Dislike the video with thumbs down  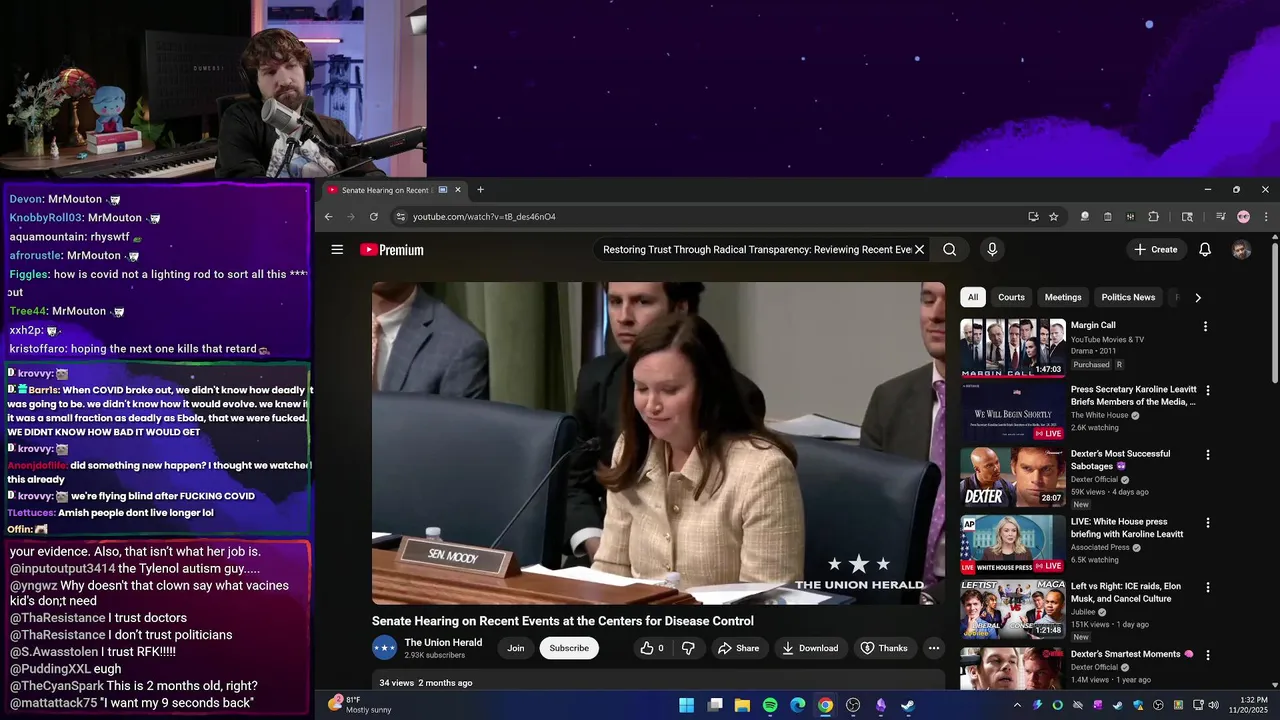(688, 648)
